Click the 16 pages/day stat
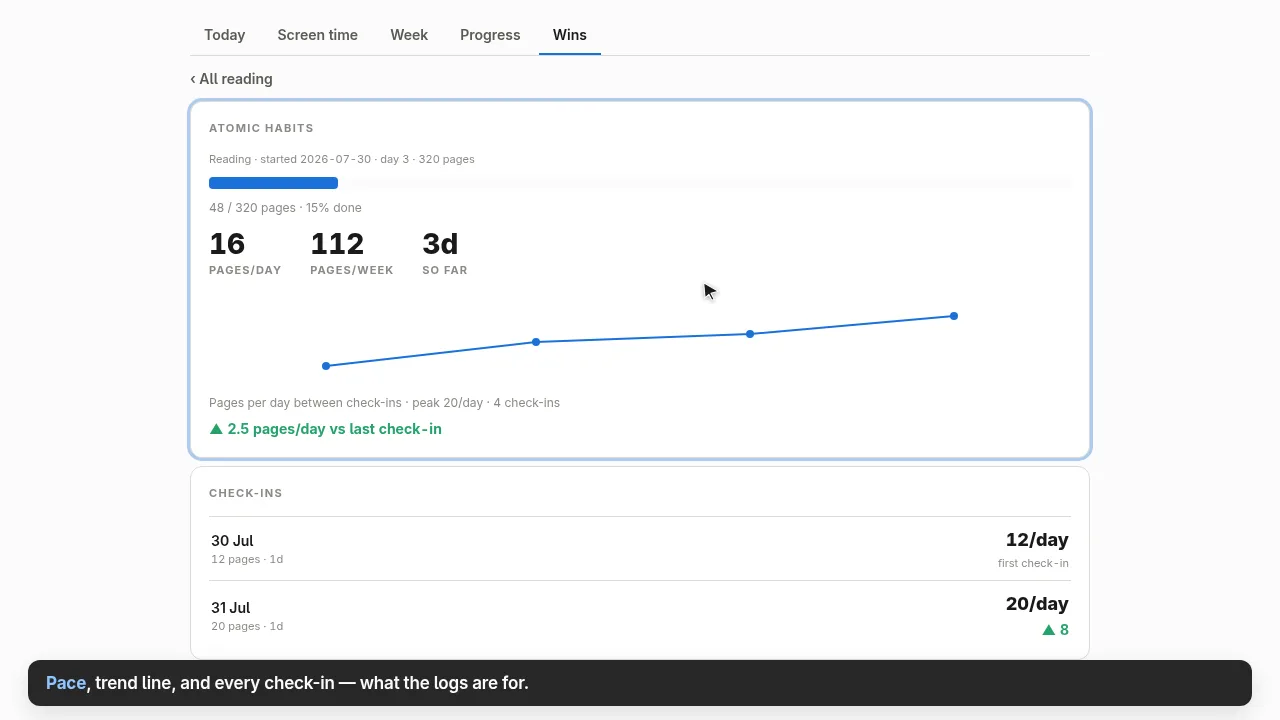Image resolution: width=1280 pixels, height=720 pixels. [245, 252]
